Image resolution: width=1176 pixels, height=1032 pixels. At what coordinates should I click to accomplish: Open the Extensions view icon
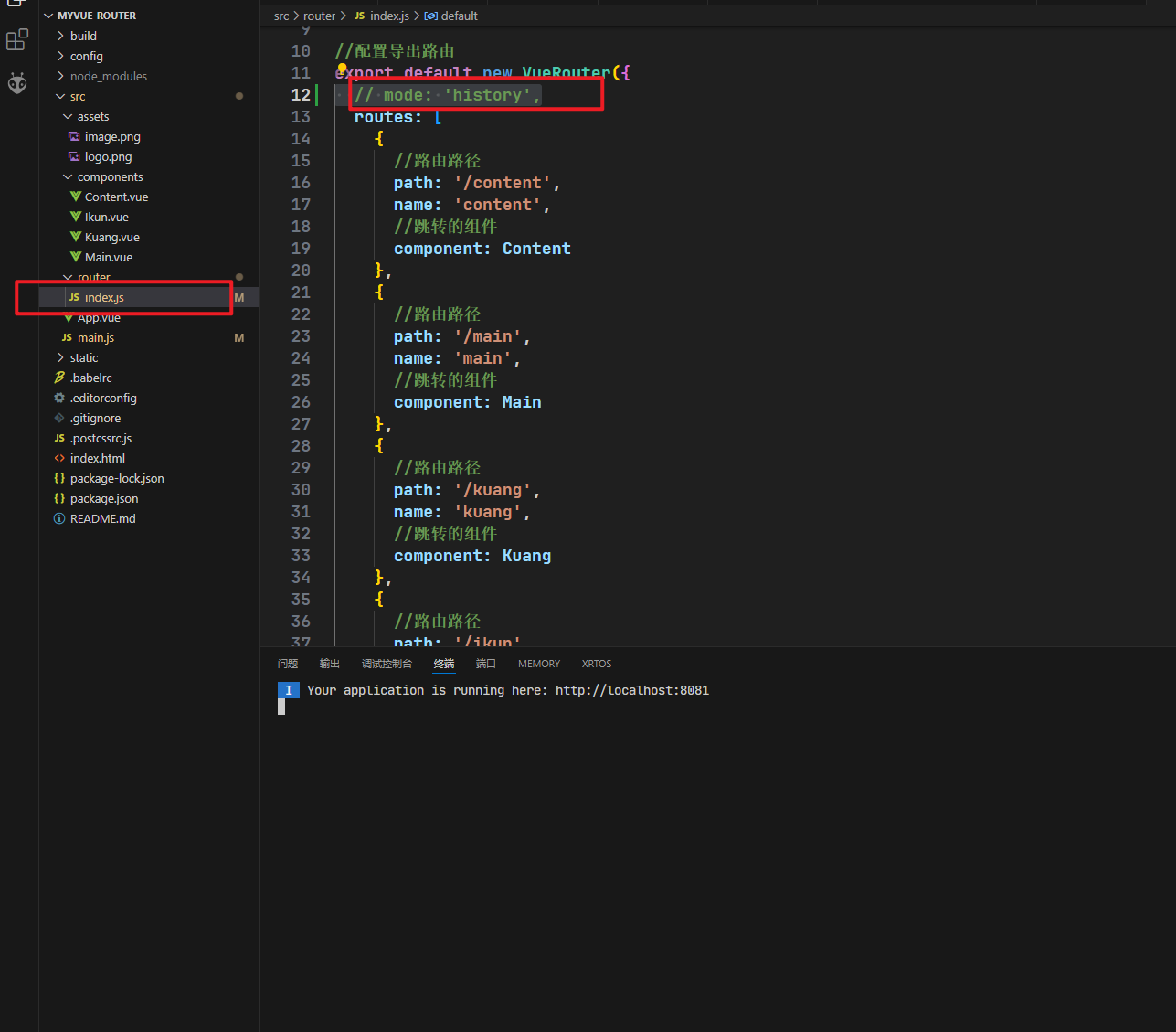tap(17, 39)
